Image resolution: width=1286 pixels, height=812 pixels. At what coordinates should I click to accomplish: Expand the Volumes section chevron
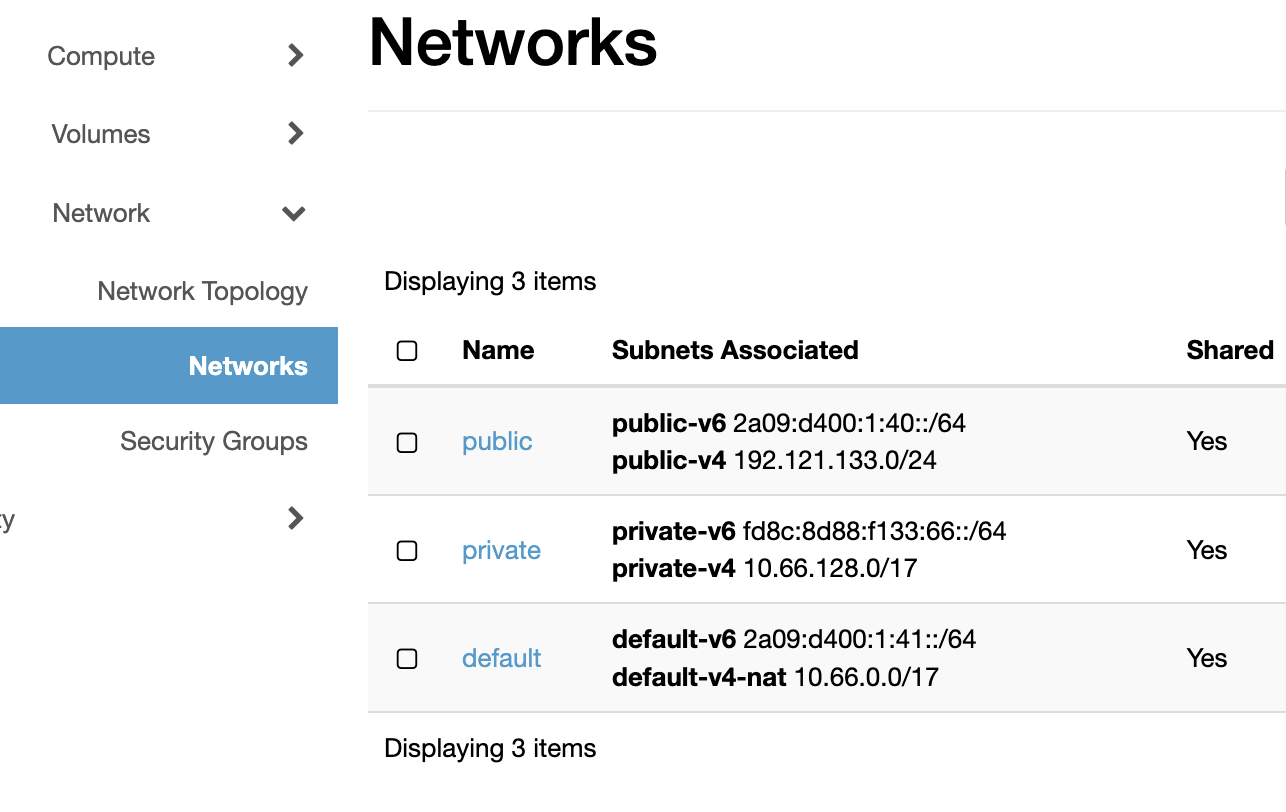[294, 134]
